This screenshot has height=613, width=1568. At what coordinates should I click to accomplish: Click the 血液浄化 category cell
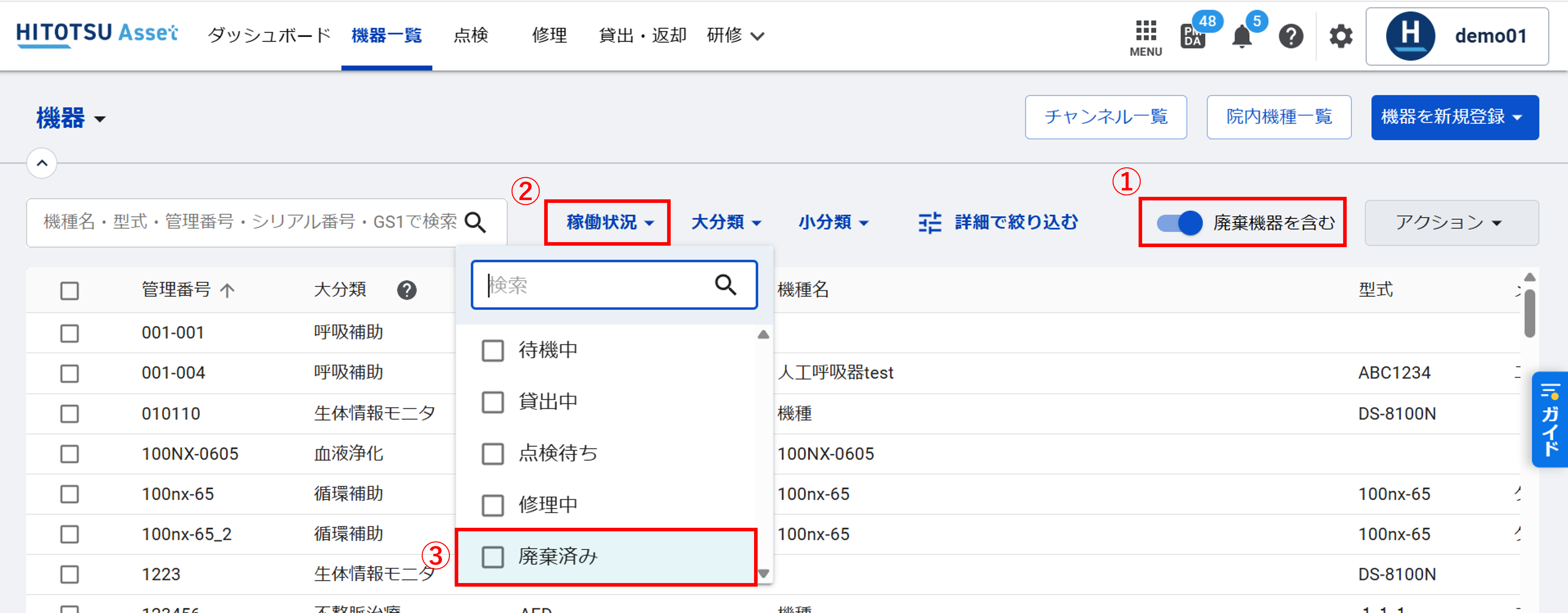(x=348, y=453)
